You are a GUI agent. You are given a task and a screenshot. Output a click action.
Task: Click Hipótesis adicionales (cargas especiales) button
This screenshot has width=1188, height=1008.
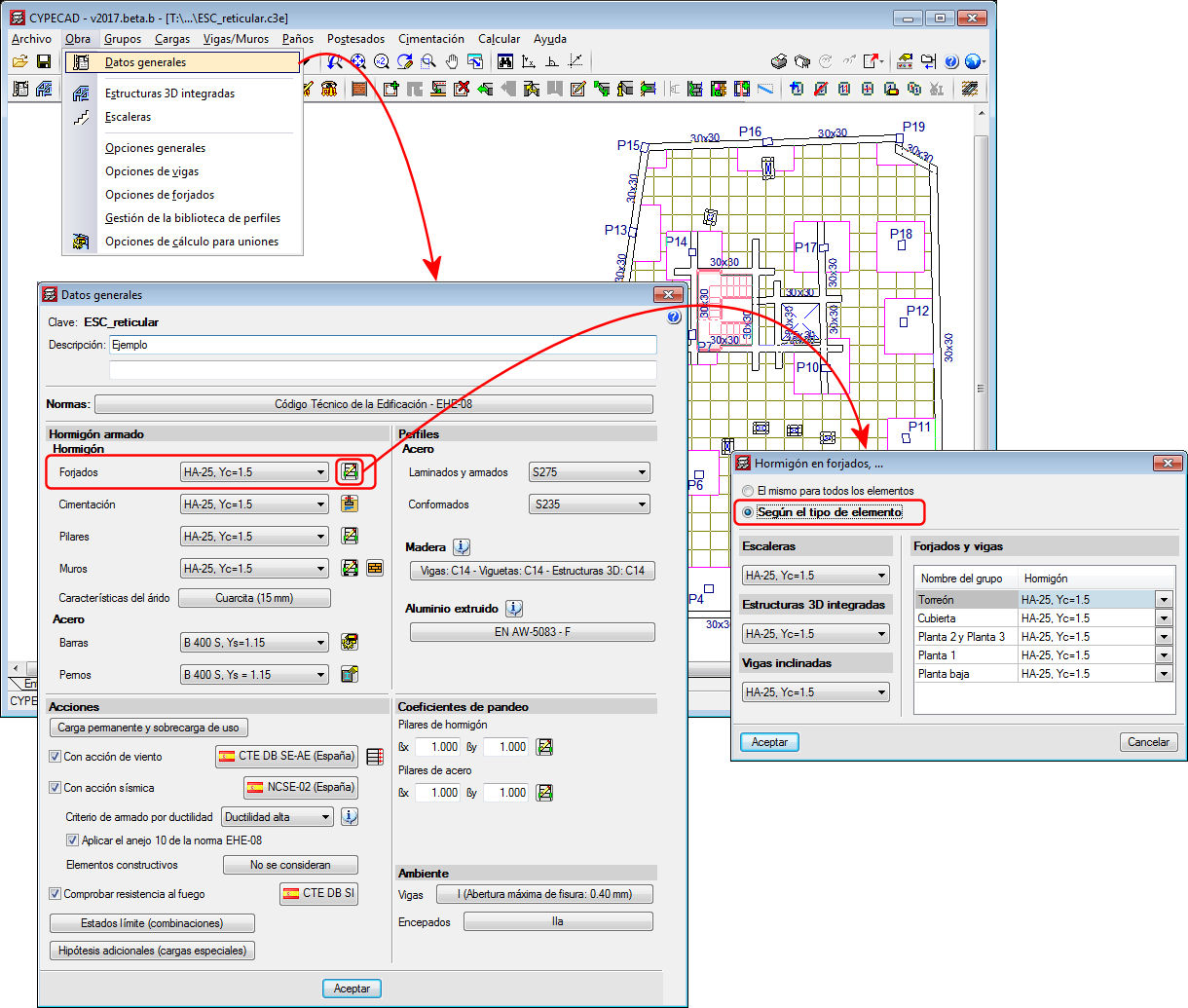click(152, 951)
